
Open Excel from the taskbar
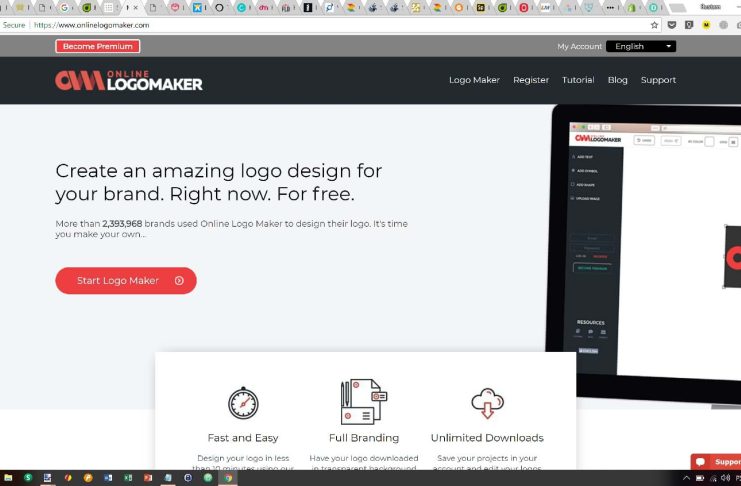pos(128,478)
